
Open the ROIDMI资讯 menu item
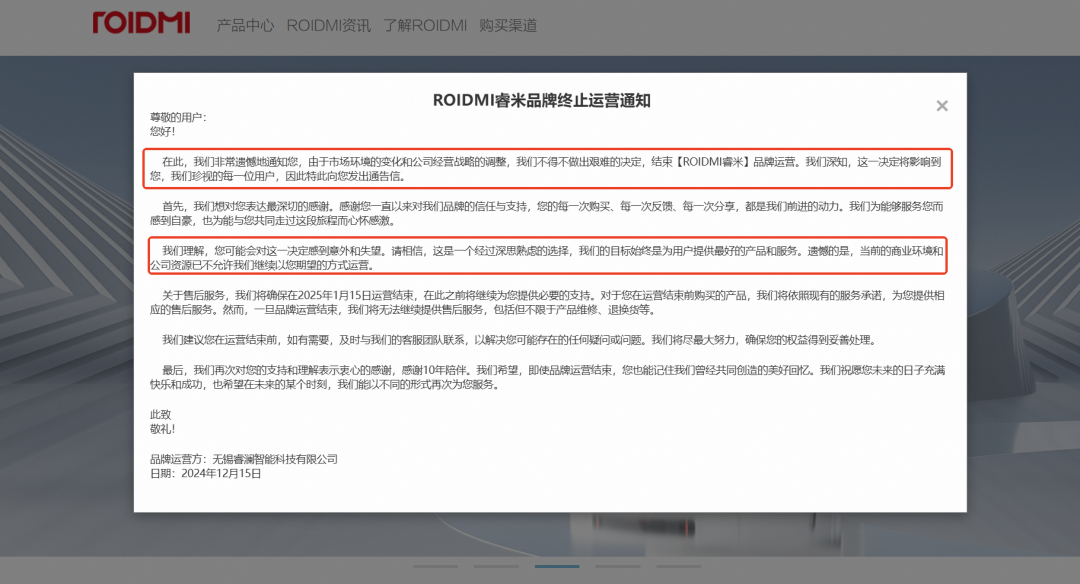329,25
